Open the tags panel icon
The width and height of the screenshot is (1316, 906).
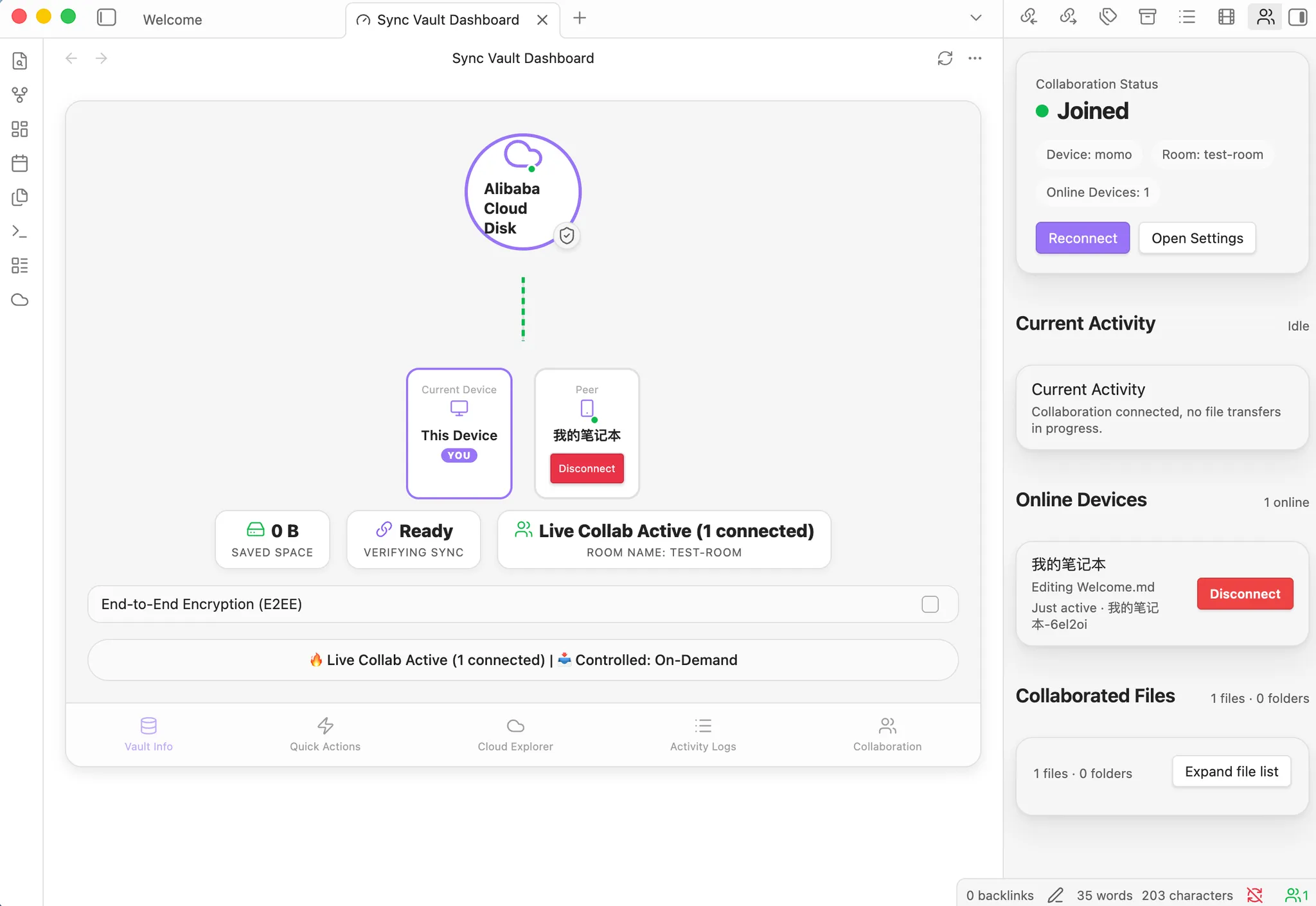point(1108,17)
